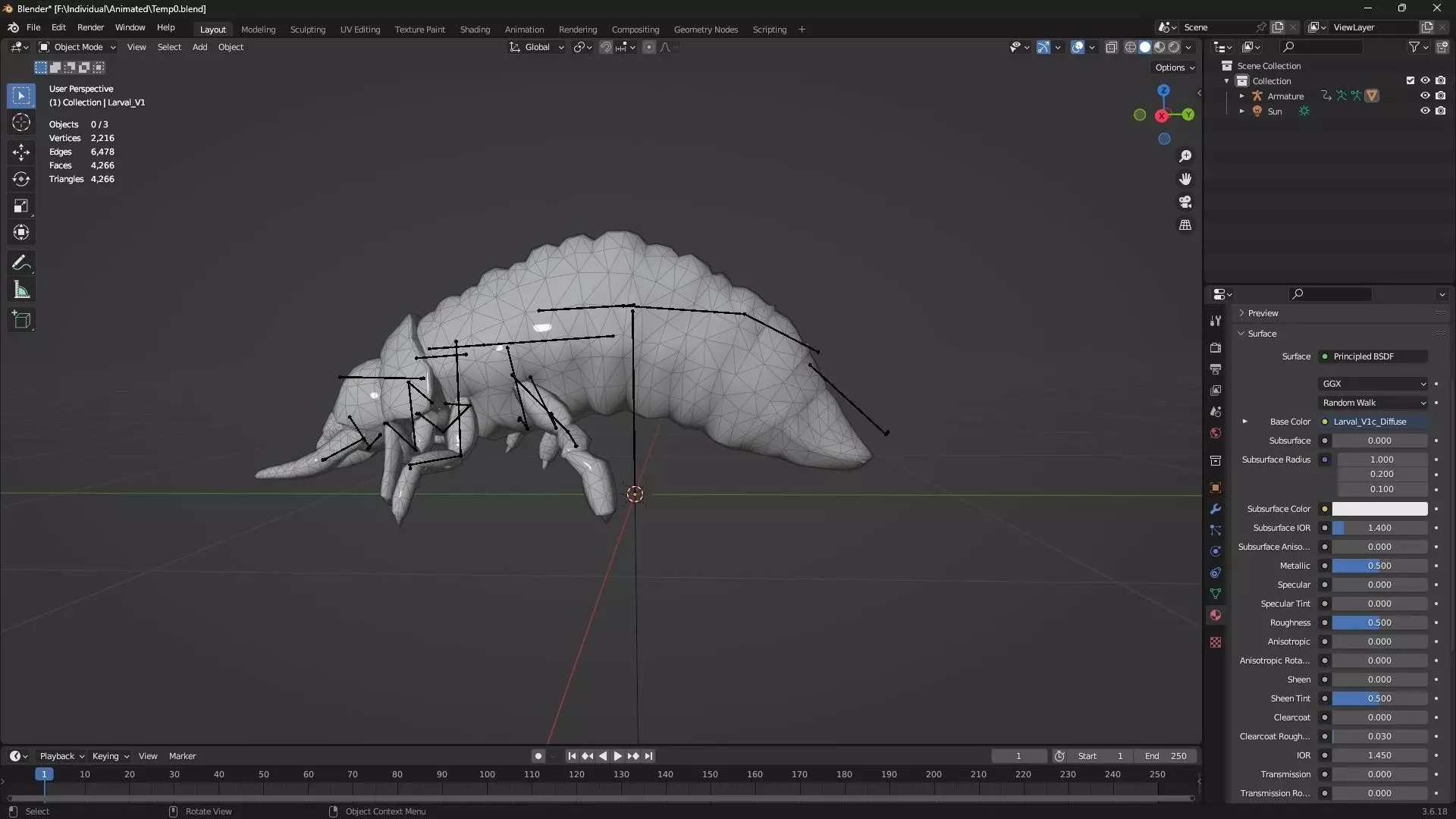Image resolution: width=1456 pixels, height=819 pixels.
Task: Activate the Move tool
Action: click(x=21, y=152)
